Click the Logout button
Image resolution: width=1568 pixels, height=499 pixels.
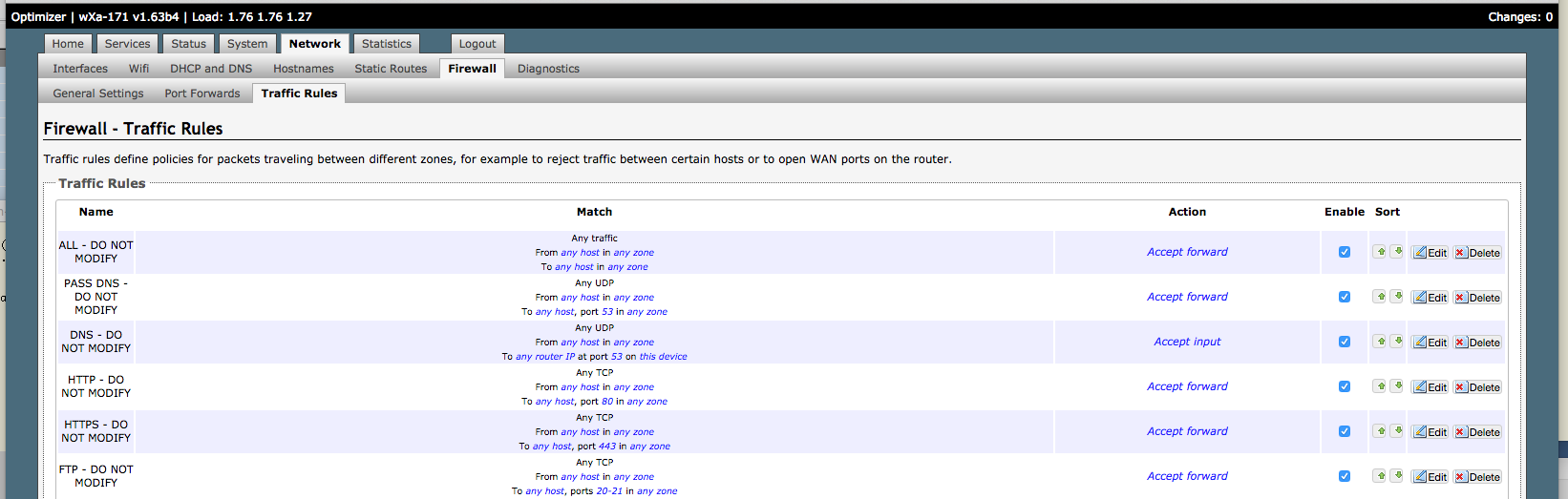[x=477, y=44]
